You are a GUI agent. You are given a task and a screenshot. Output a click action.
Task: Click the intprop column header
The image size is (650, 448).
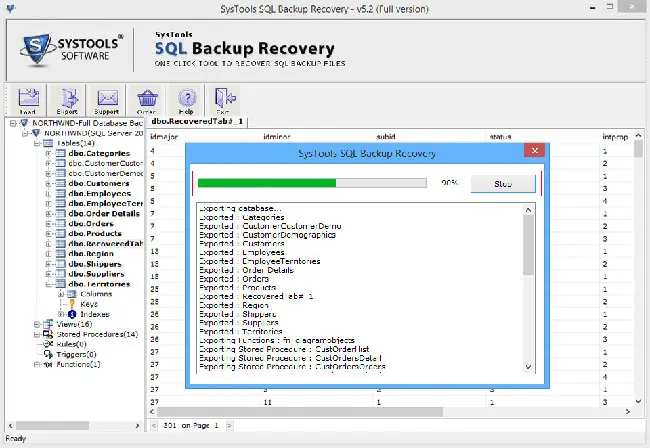[615, 136]
